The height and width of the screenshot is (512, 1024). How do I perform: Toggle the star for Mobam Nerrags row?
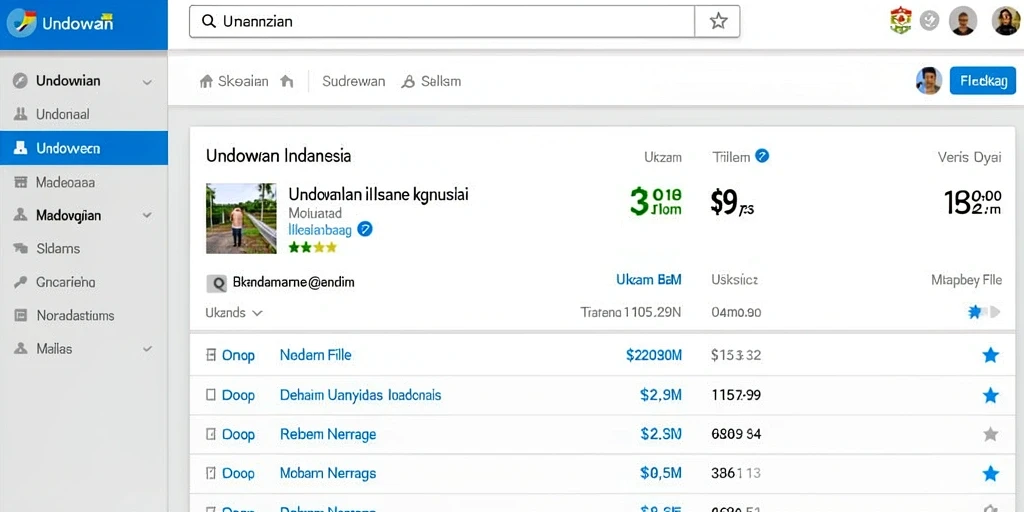(x=991, y=473)
